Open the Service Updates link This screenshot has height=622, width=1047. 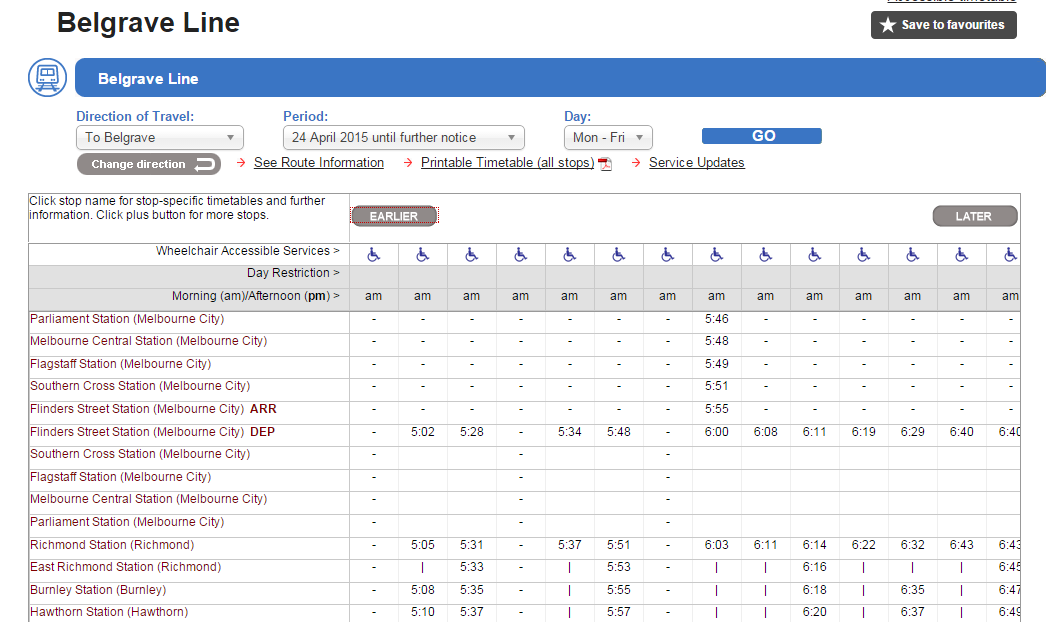(x=696, y=163)
